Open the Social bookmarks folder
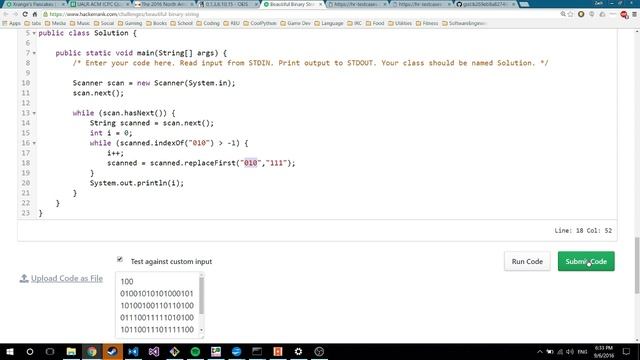Image resolution: width=640 pixels, height=360 pixels. point(104,23)
